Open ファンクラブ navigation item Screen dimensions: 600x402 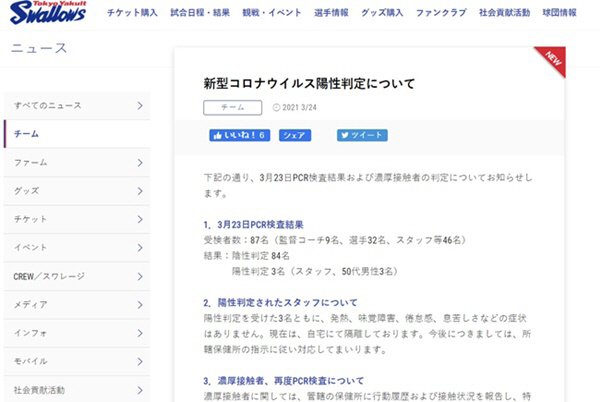click(x=440, y=13)
